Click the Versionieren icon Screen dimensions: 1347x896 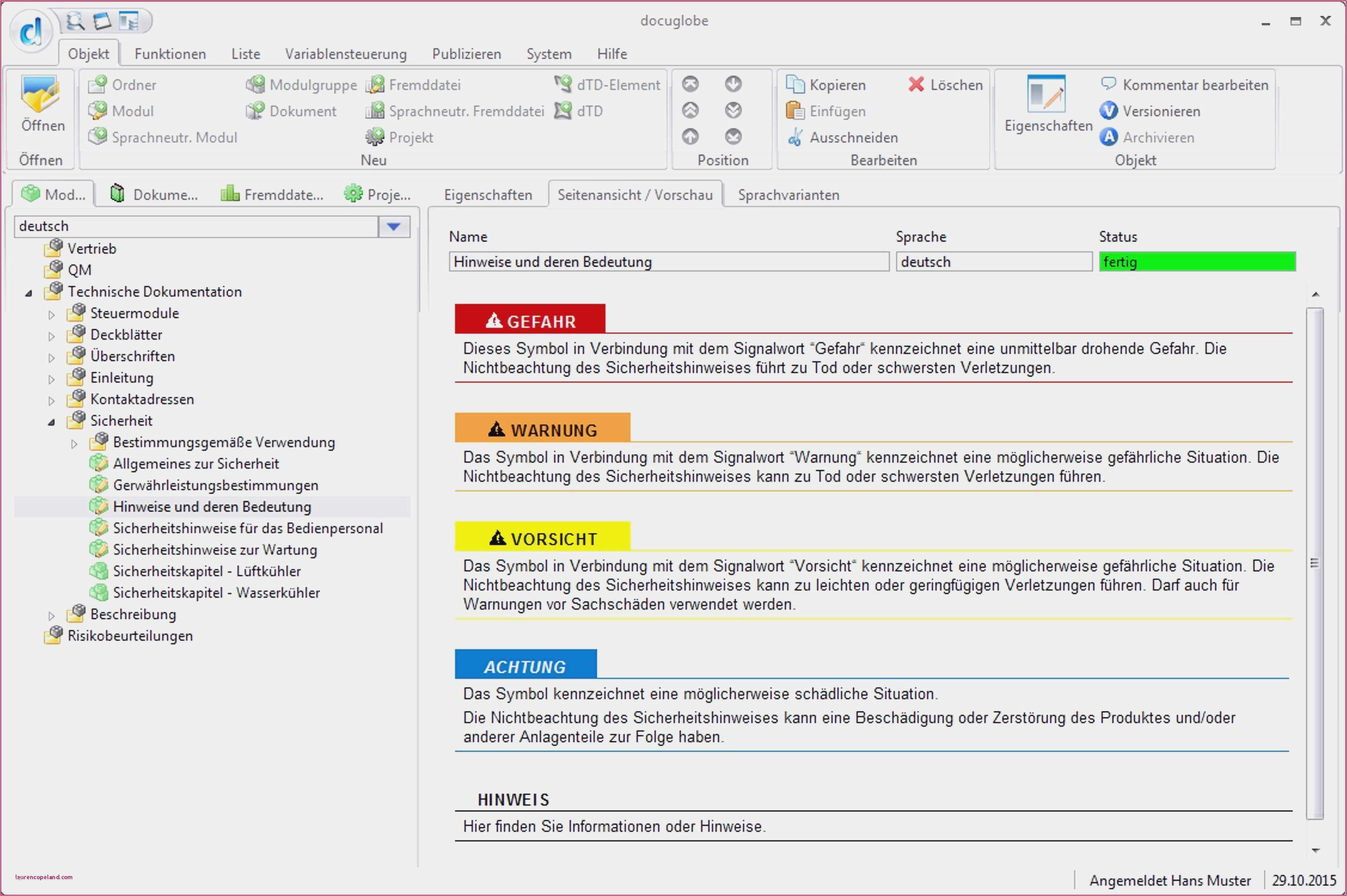tap(1109, 111)
